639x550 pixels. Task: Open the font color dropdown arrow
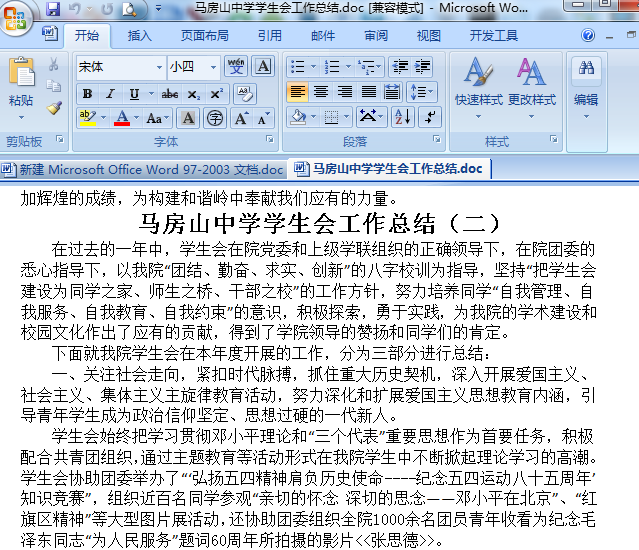pos(137,118)
